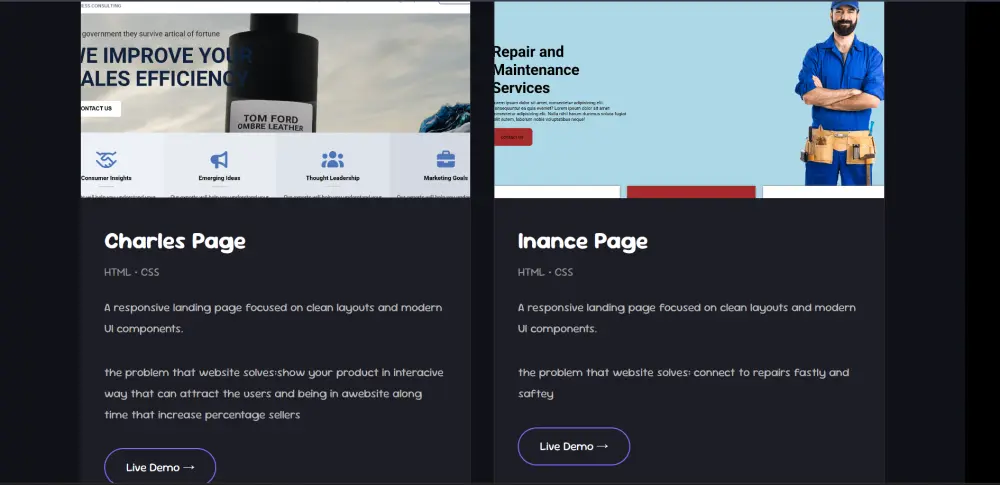
Task: Click the Contact Us button in Charles preview
Action: tap(101, 108)
